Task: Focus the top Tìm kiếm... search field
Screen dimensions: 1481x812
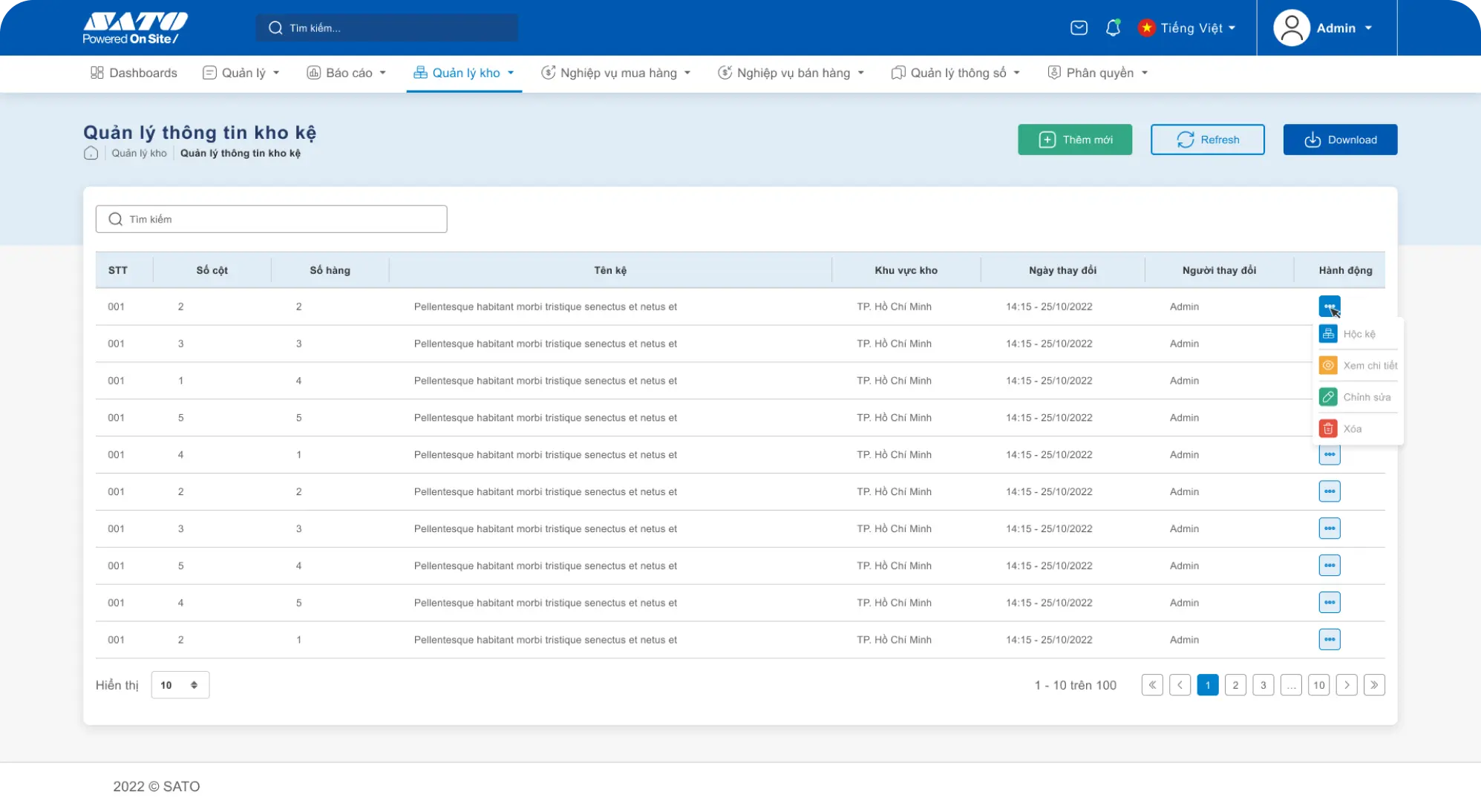Action: [x=388, y=28]
